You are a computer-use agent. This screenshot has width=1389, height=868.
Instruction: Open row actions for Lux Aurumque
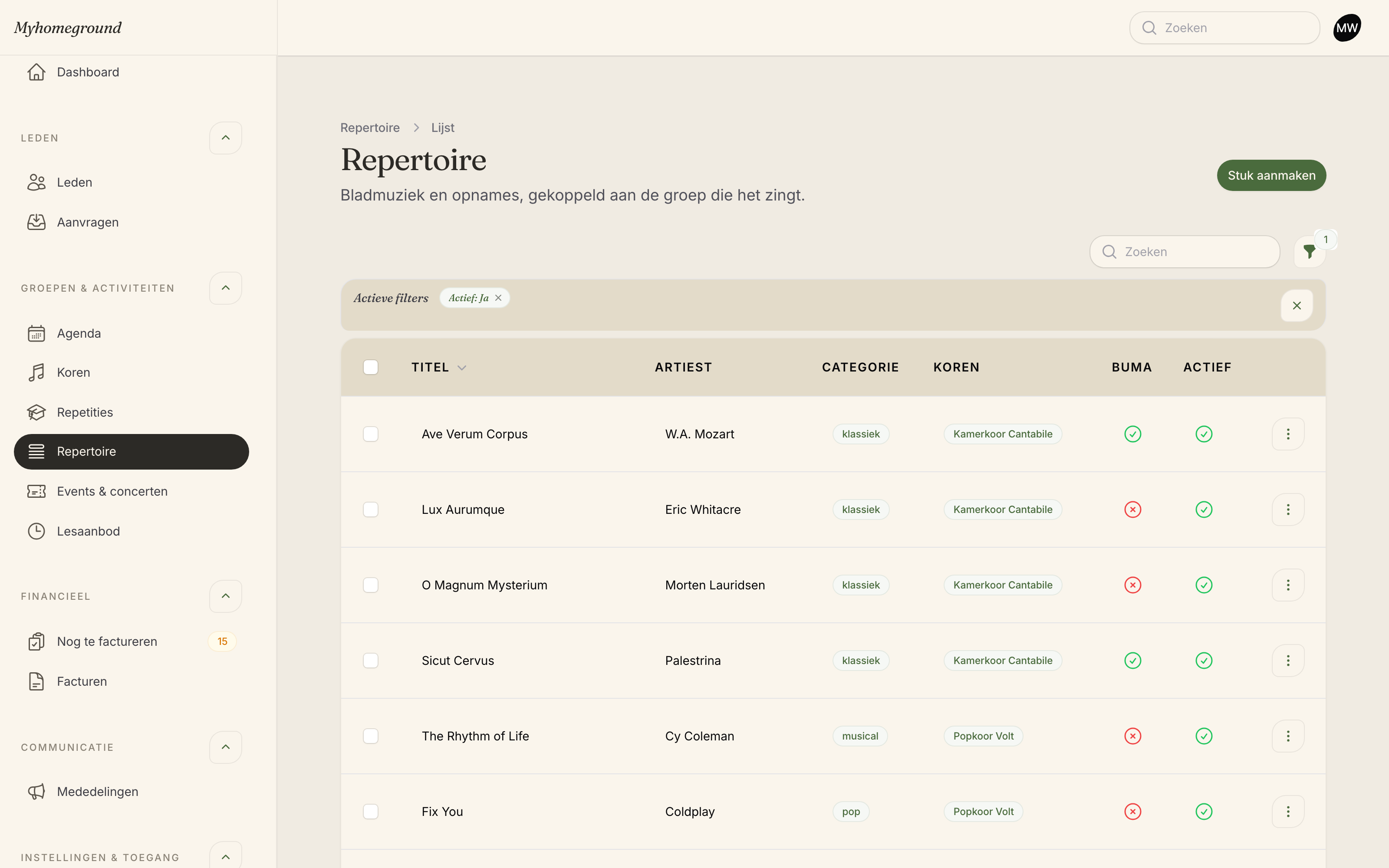point(1288,509)
